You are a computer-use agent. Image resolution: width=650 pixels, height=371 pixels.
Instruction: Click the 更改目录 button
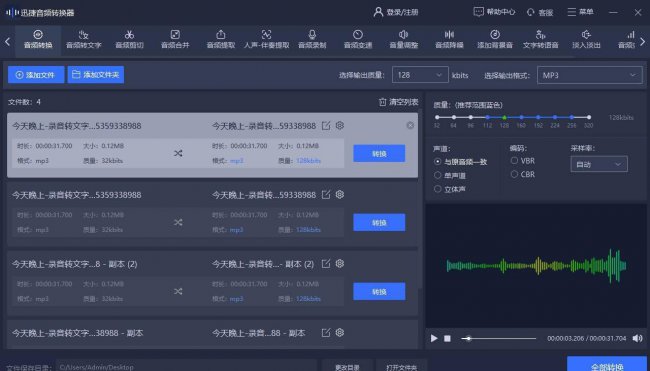click(x=347, y=366)
